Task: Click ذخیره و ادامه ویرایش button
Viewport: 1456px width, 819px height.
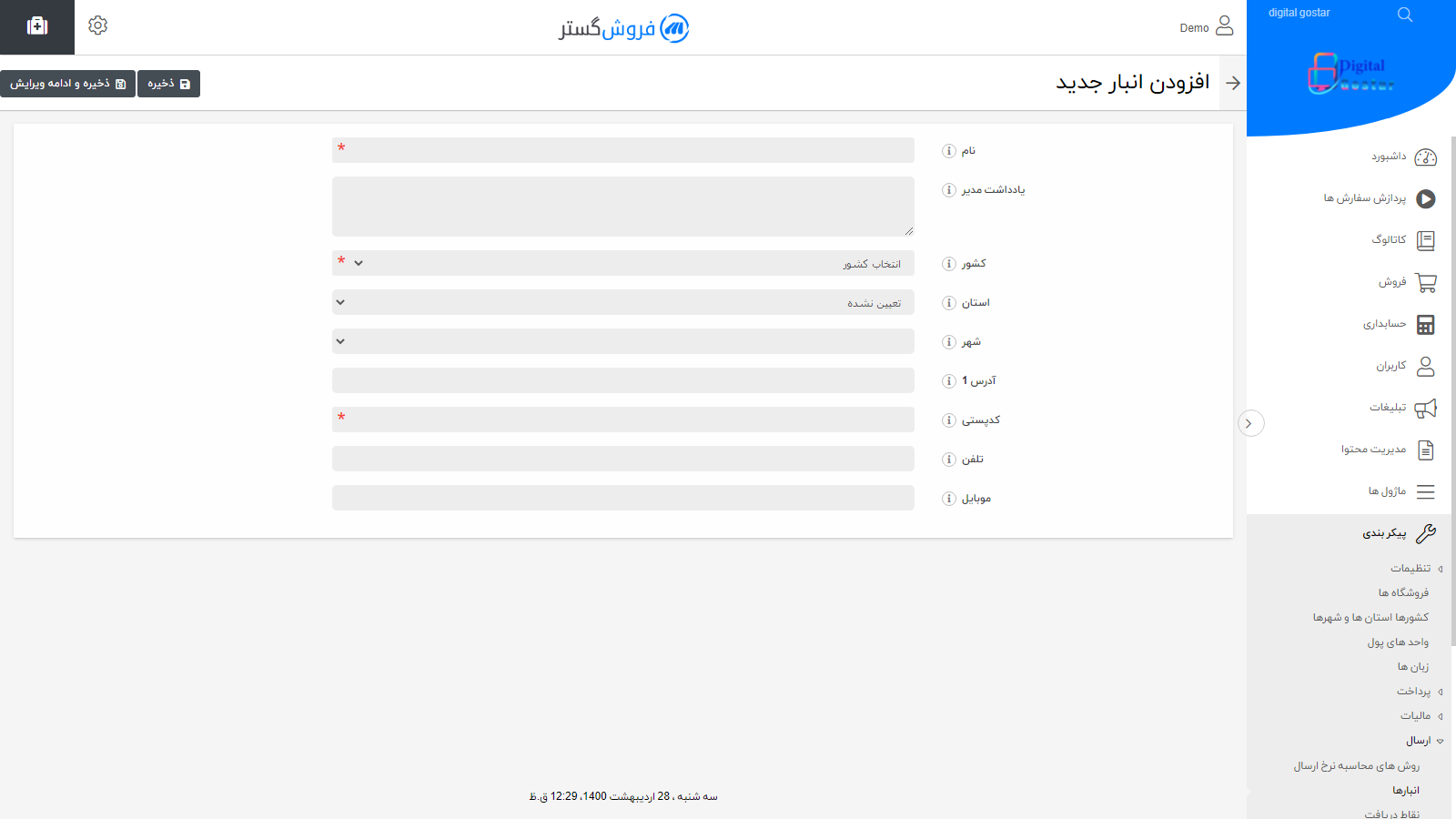Action: tap(67, 84)
